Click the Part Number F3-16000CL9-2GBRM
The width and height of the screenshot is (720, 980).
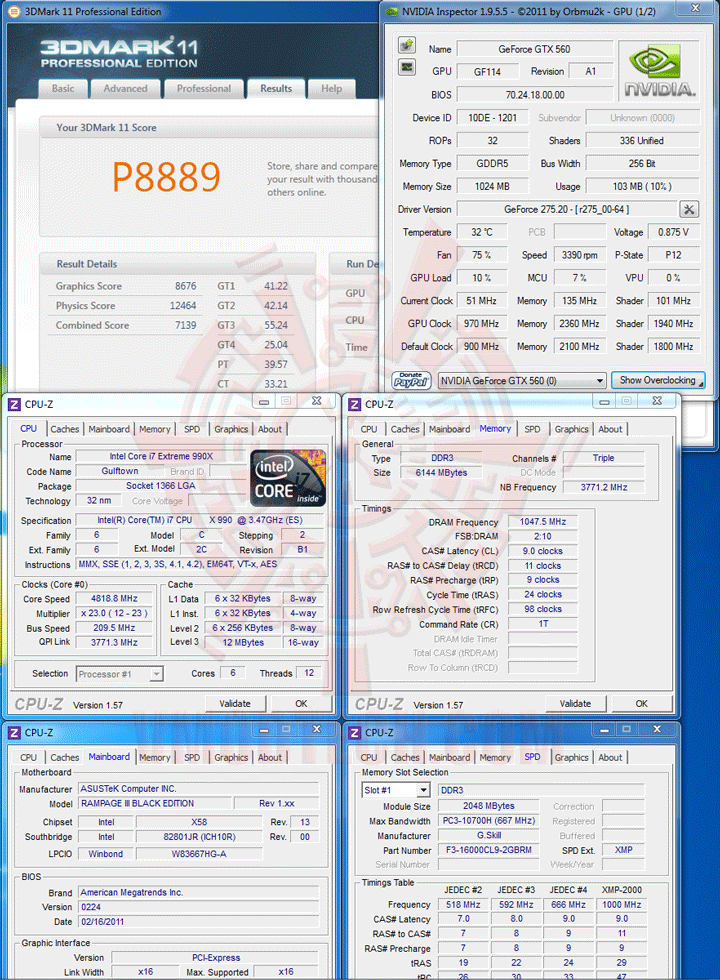point(489,850)
